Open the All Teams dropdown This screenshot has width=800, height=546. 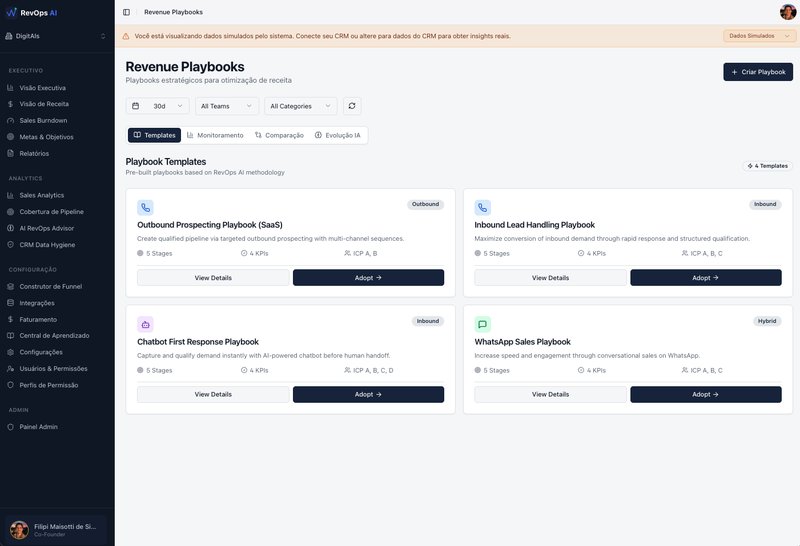click(x=227, y=106)
